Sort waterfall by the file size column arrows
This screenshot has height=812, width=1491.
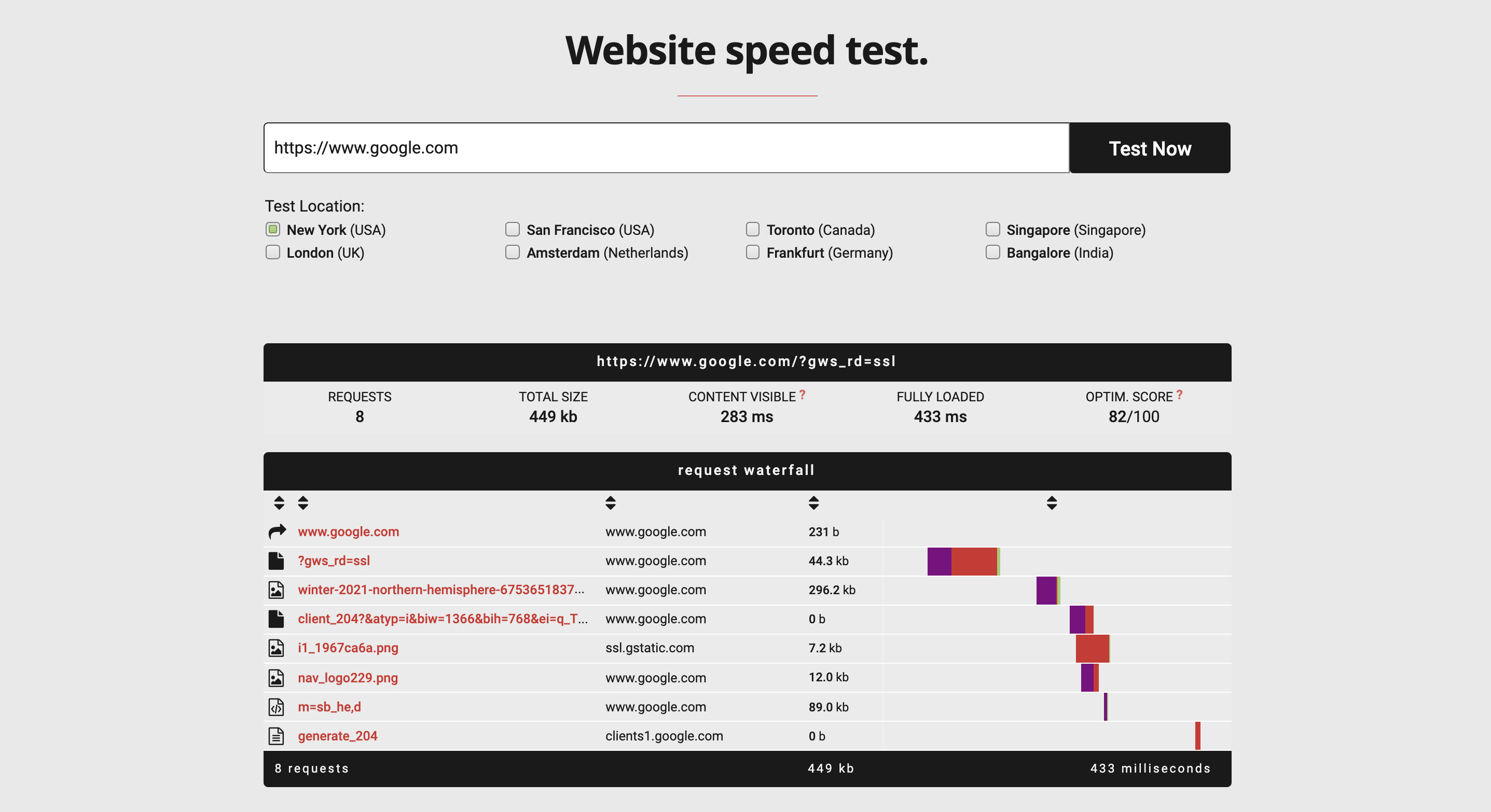[x=813, y=502]
